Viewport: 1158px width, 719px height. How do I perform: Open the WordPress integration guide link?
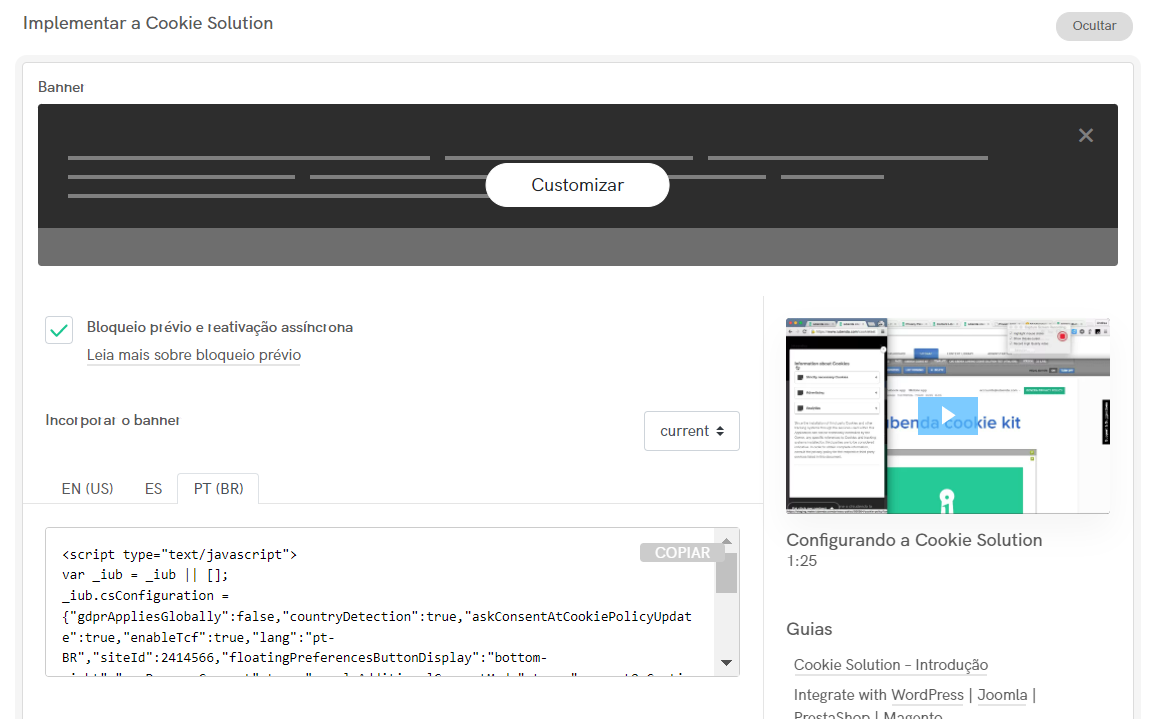(927, 695)
